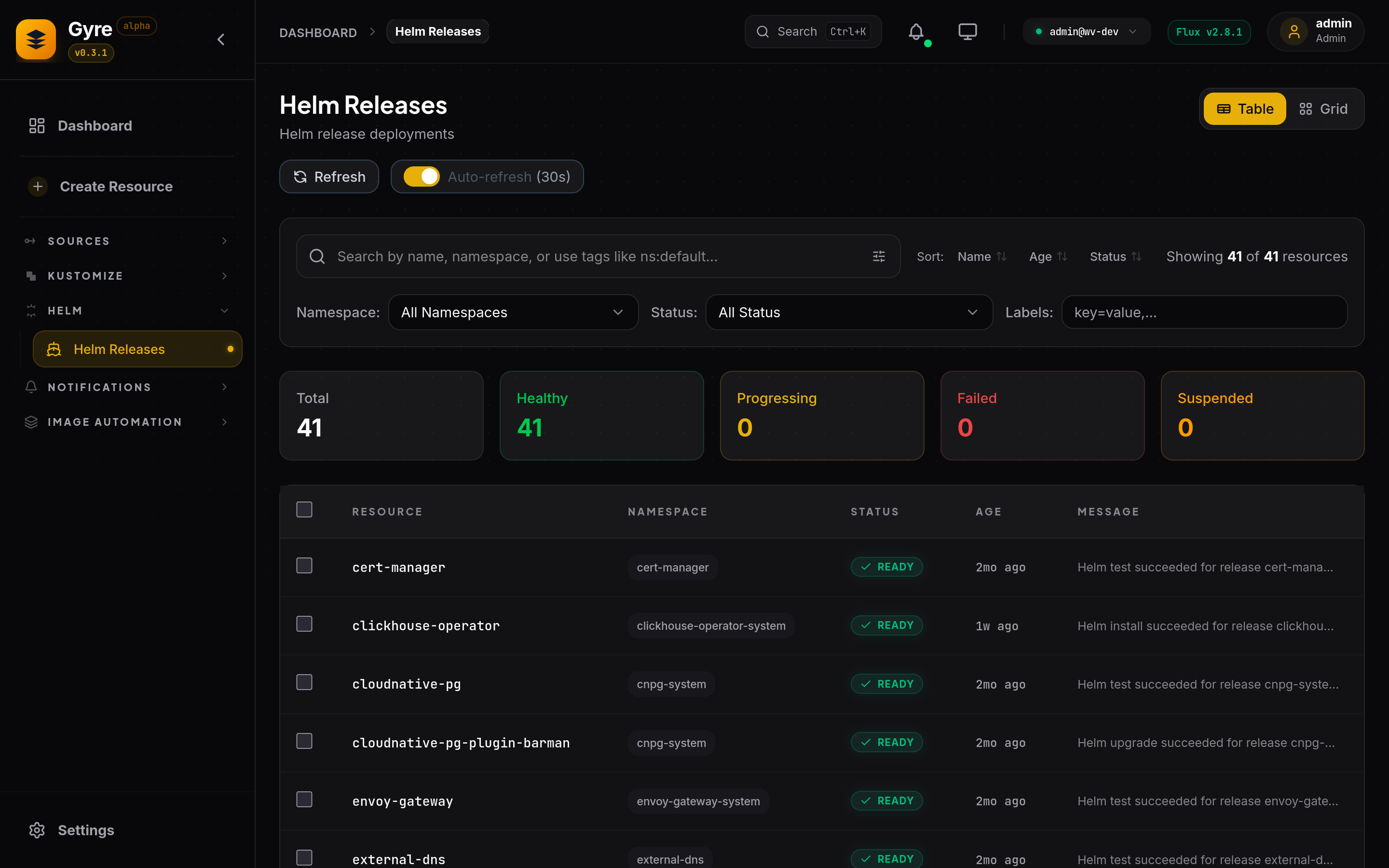Open the All Namespaces dropdown
1389x868 pixels.
(513, 312)
